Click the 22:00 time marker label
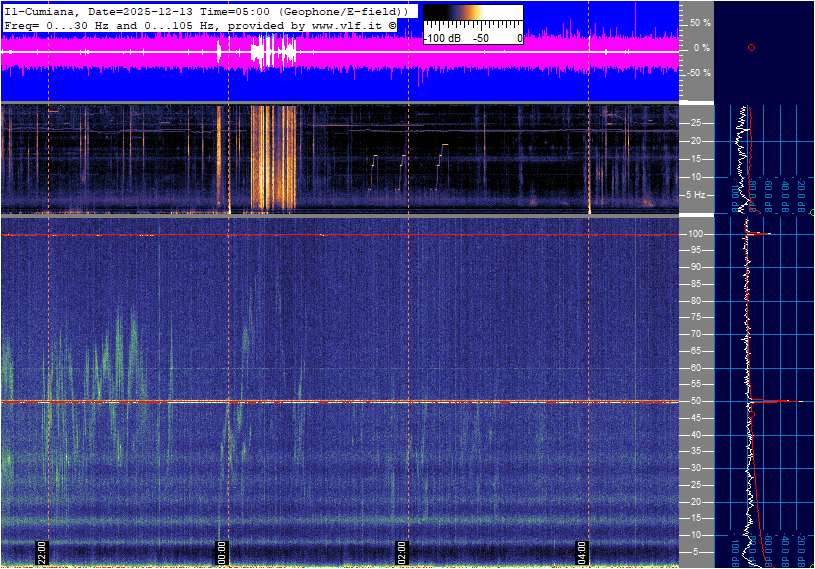Image resolution: width=815 pixels, height=569 pixels. pos(42,553)
